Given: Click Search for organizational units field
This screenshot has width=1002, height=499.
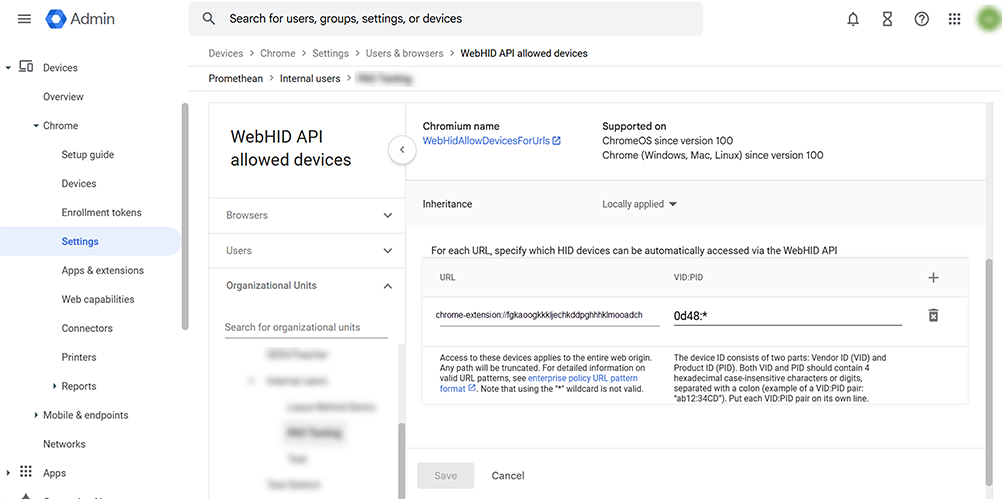Looking at the screenshot, I should (306, 327).
